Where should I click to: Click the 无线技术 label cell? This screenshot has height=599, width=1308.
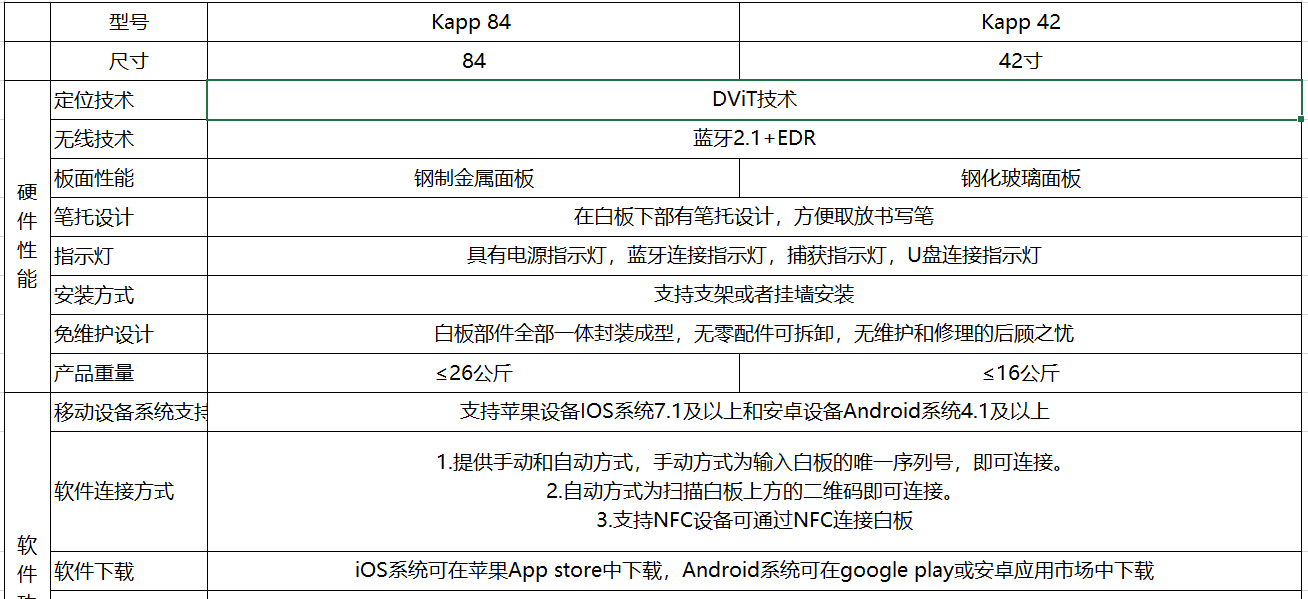click(128, 139)
